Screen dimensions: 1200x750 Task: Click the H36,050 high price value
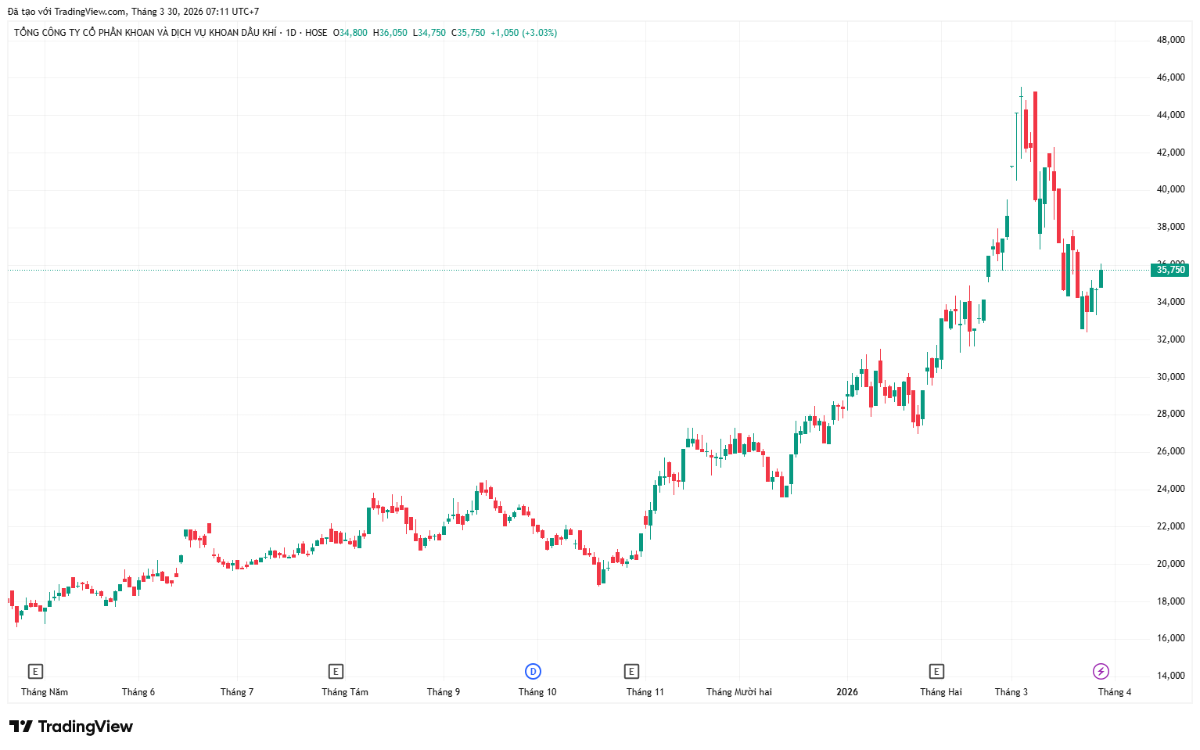click(390, 33)
